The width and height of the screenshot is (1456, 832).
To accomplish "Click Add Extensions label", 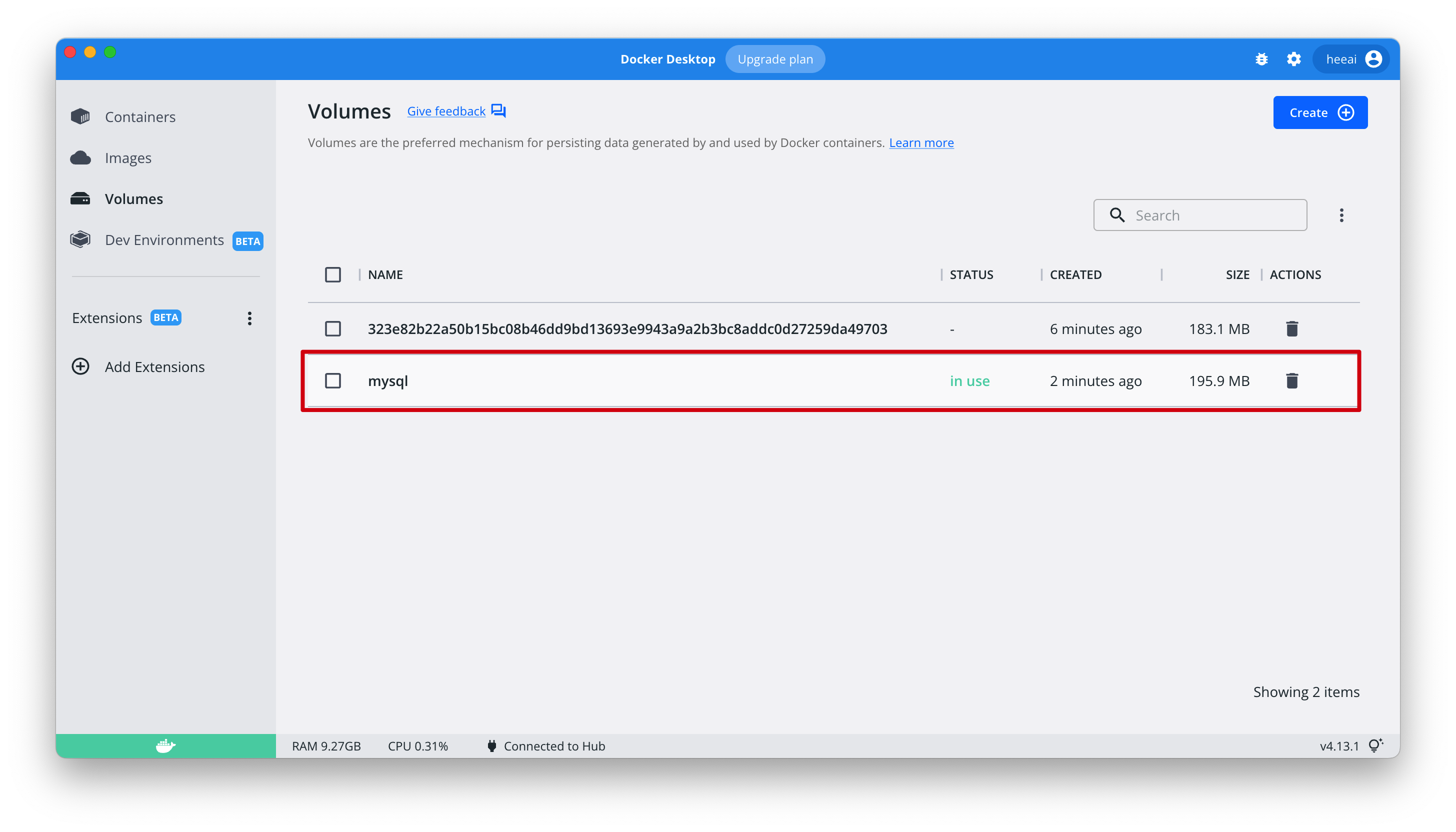I will [x=154, y=367].
